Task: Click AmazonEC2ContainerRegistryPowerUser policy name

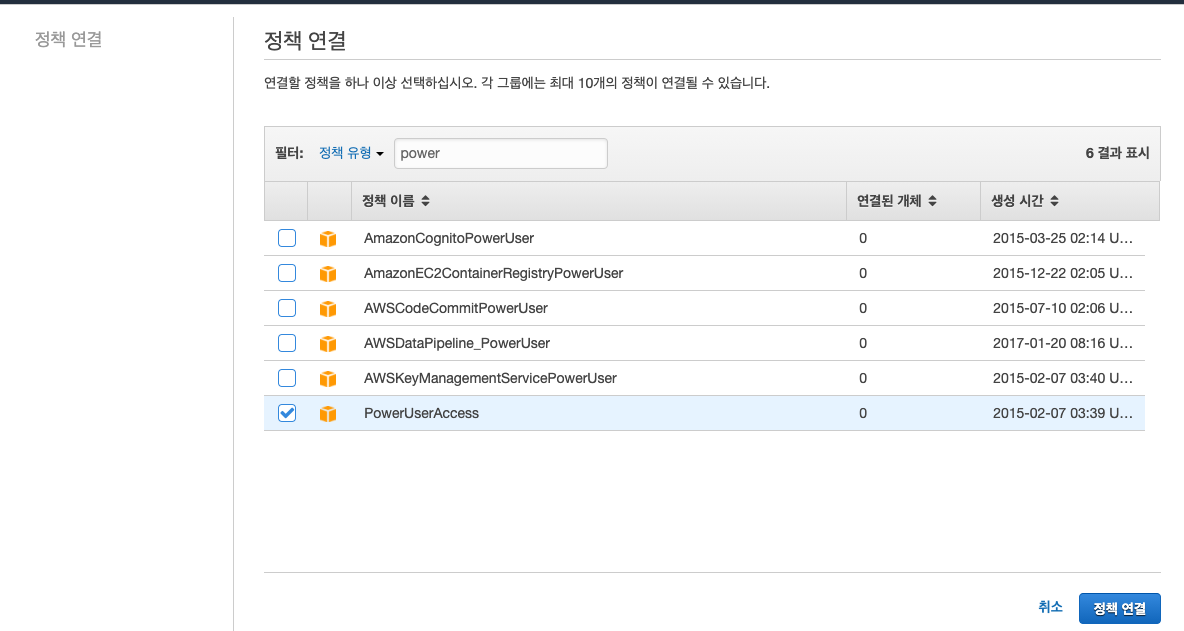Action: (x=493, y=273)
